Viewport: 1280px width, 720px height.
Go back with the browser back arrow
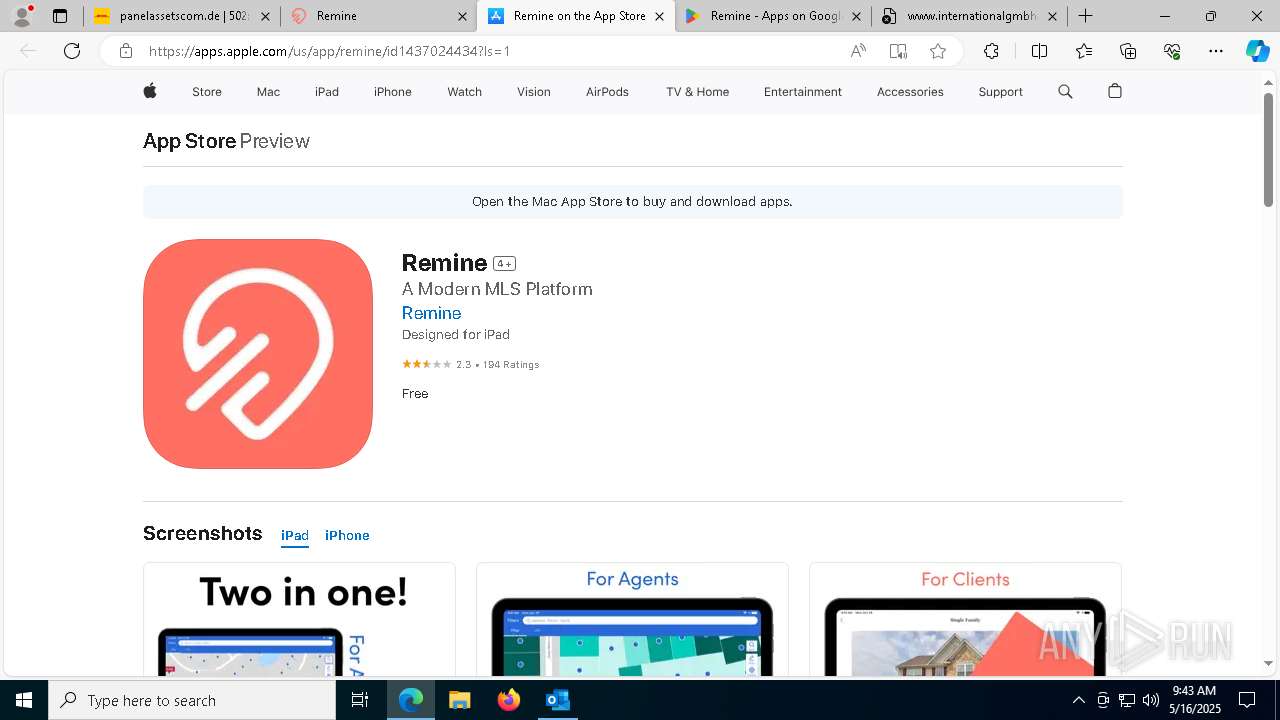coord(28,51)
